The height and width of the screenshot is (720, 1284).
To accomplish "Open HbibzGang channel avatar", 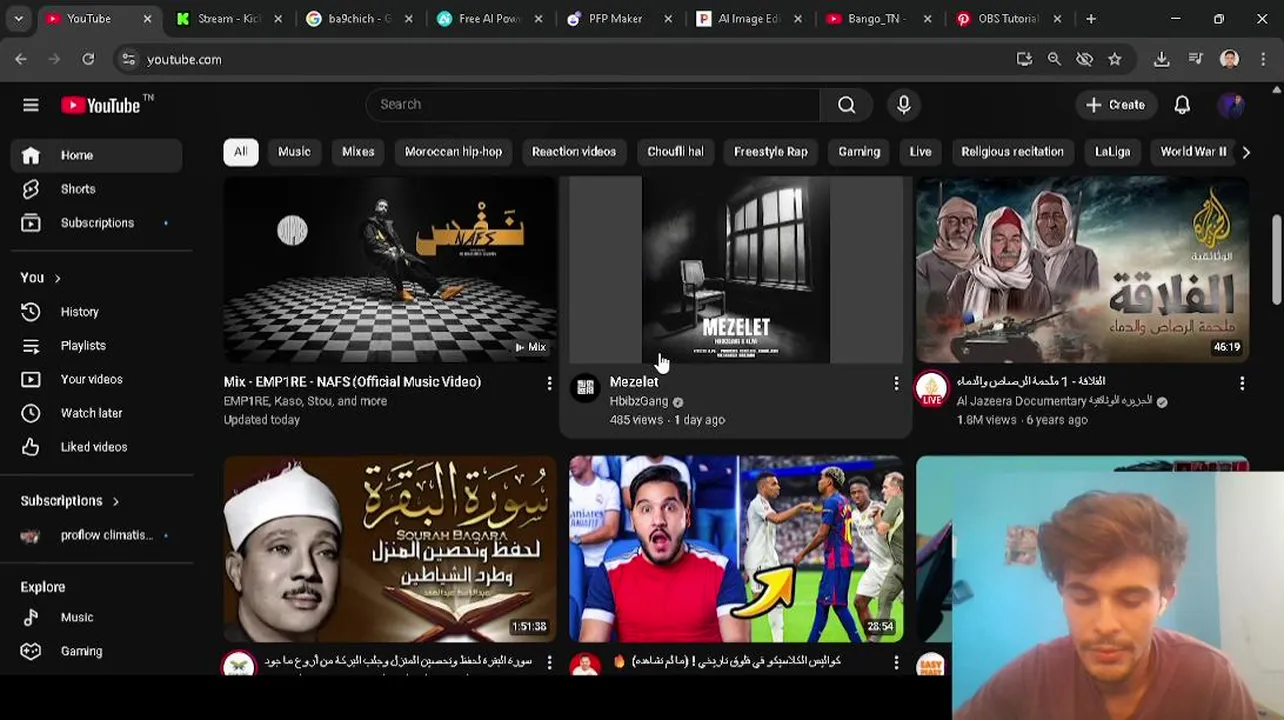I will 585,388.
